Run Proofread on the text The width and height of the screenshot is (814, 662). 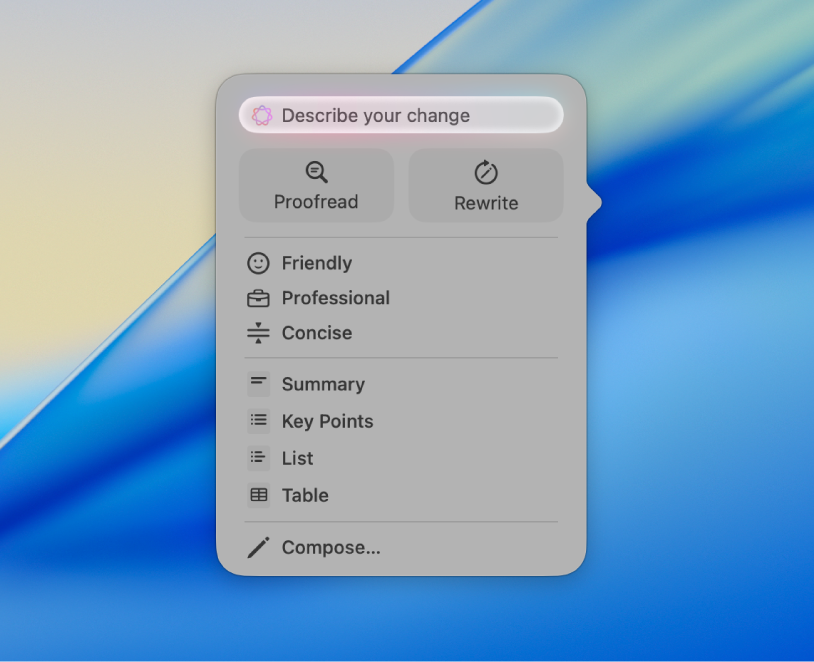pos(316,186)
